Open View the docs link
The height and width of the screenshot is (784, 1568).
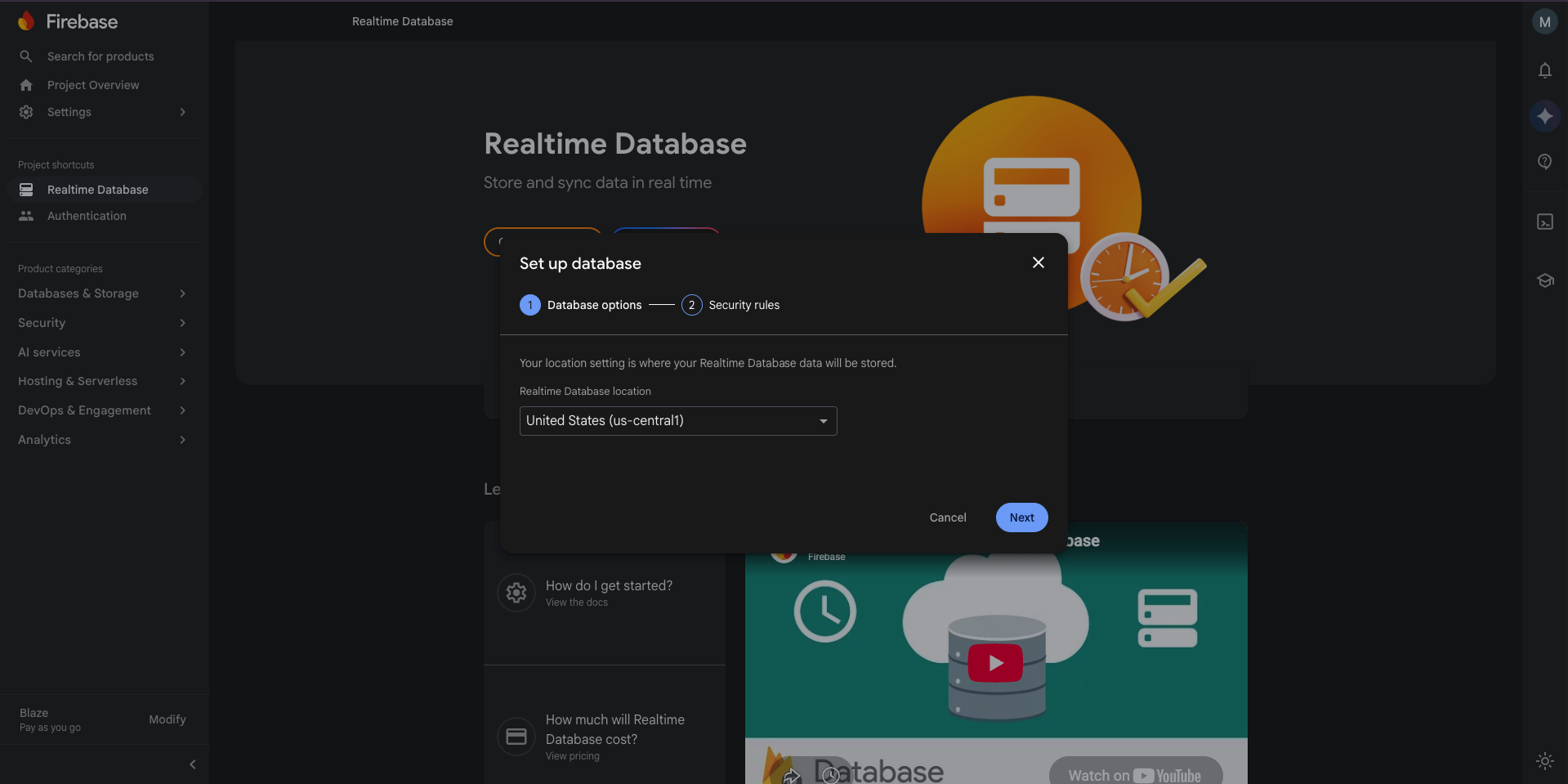[x=577, y=603]
